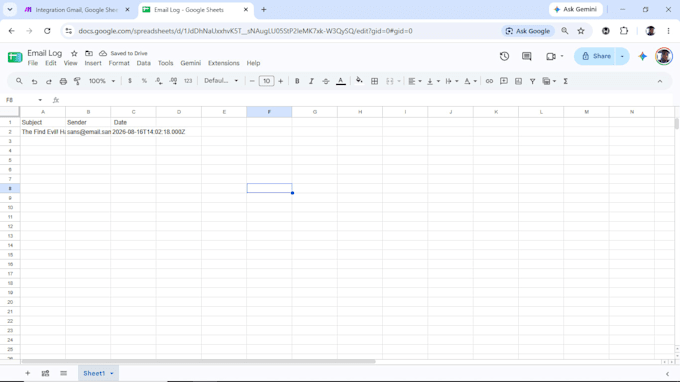Toggle italic formatting

click(x=311, y=81)
